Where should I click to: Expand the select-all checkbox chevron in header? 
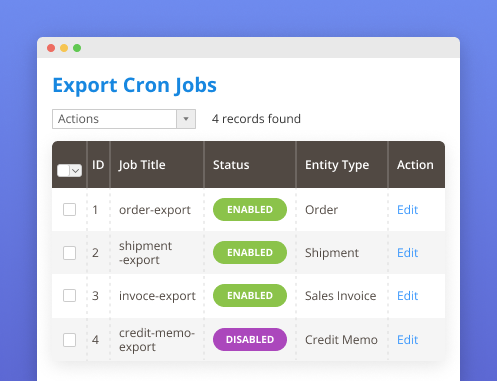point(76,171)
